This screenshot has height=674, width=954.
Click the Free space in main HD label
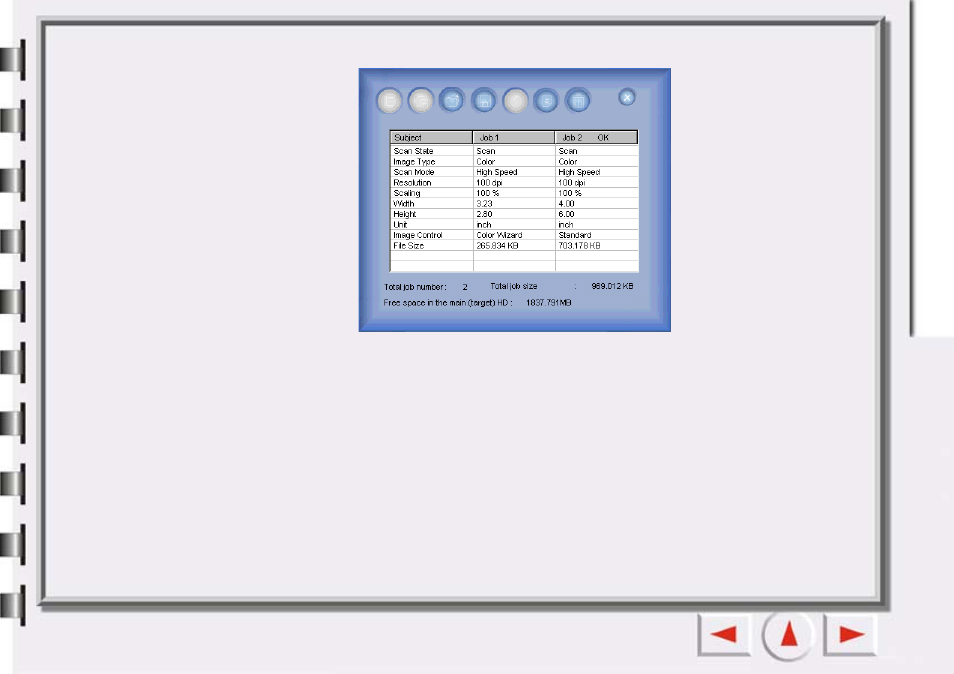(x=448, y=302)
